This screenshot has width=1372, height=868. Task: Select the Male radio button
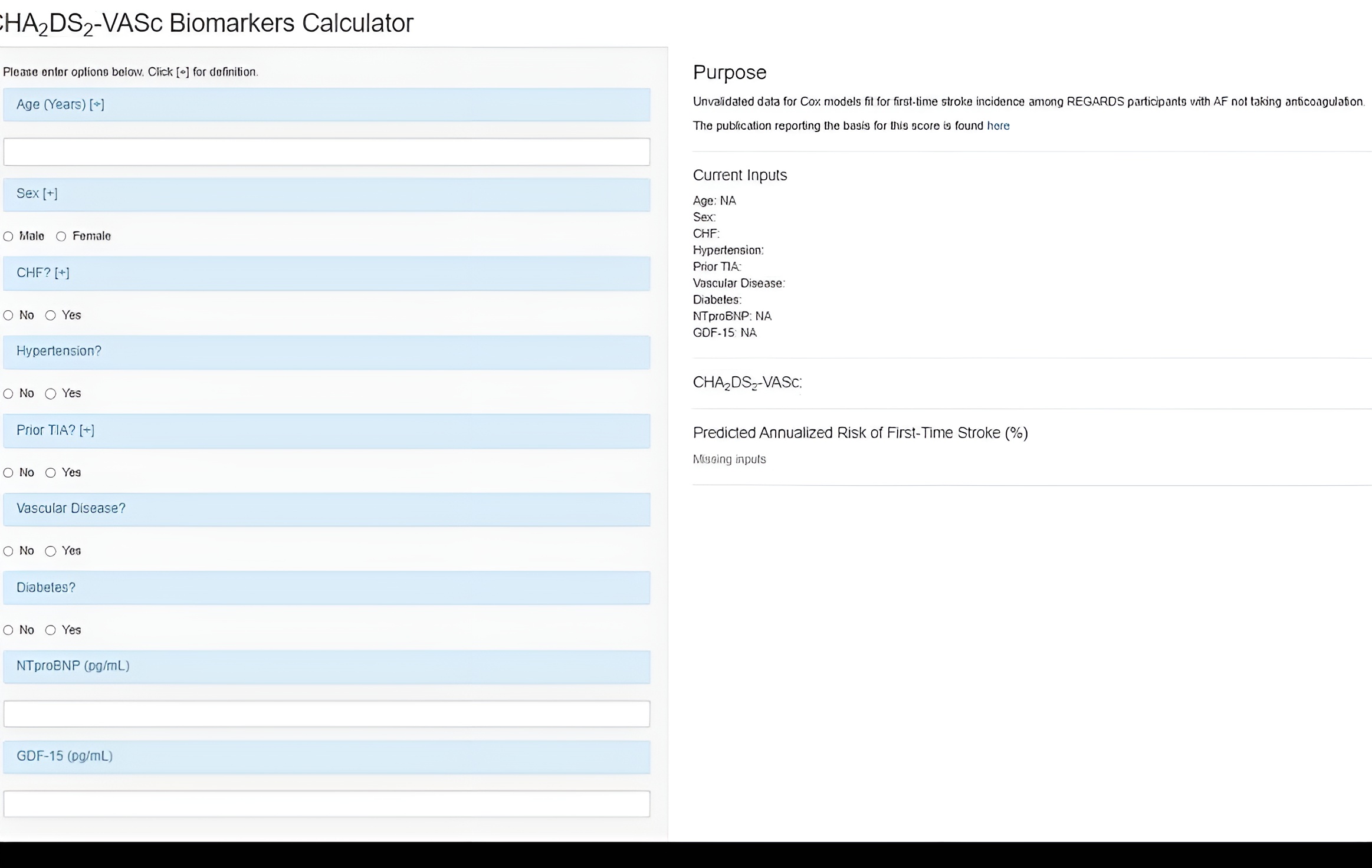[x=8, y=236]
